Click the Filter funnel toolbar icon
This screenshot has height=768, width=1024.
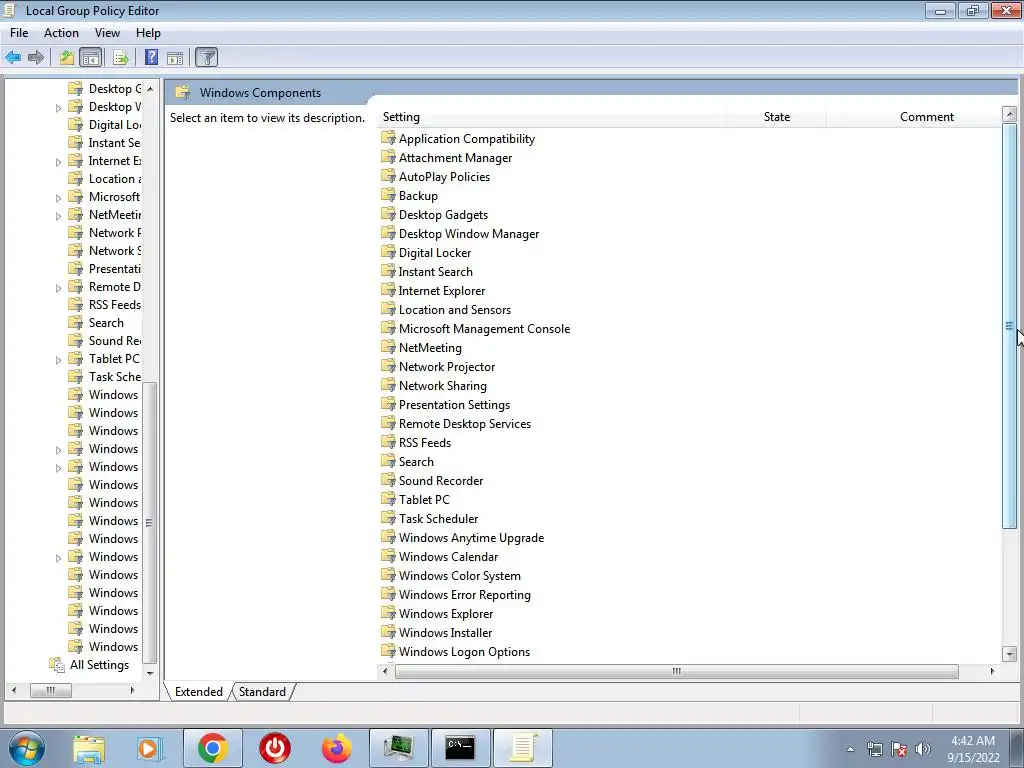(206, 57)
